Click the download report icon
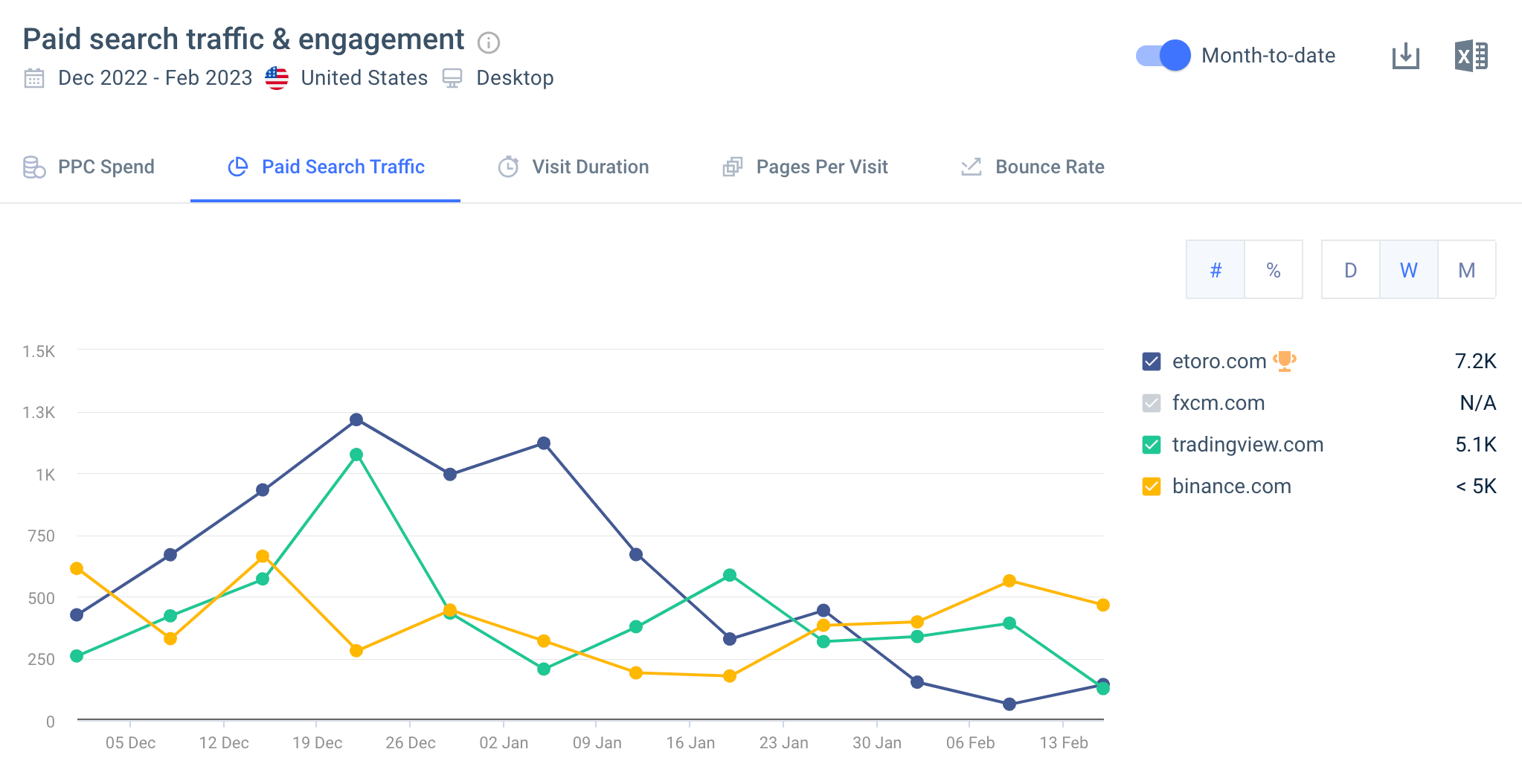Image resolution: width=1522 pixels, height=784 pixels. 1405,55
